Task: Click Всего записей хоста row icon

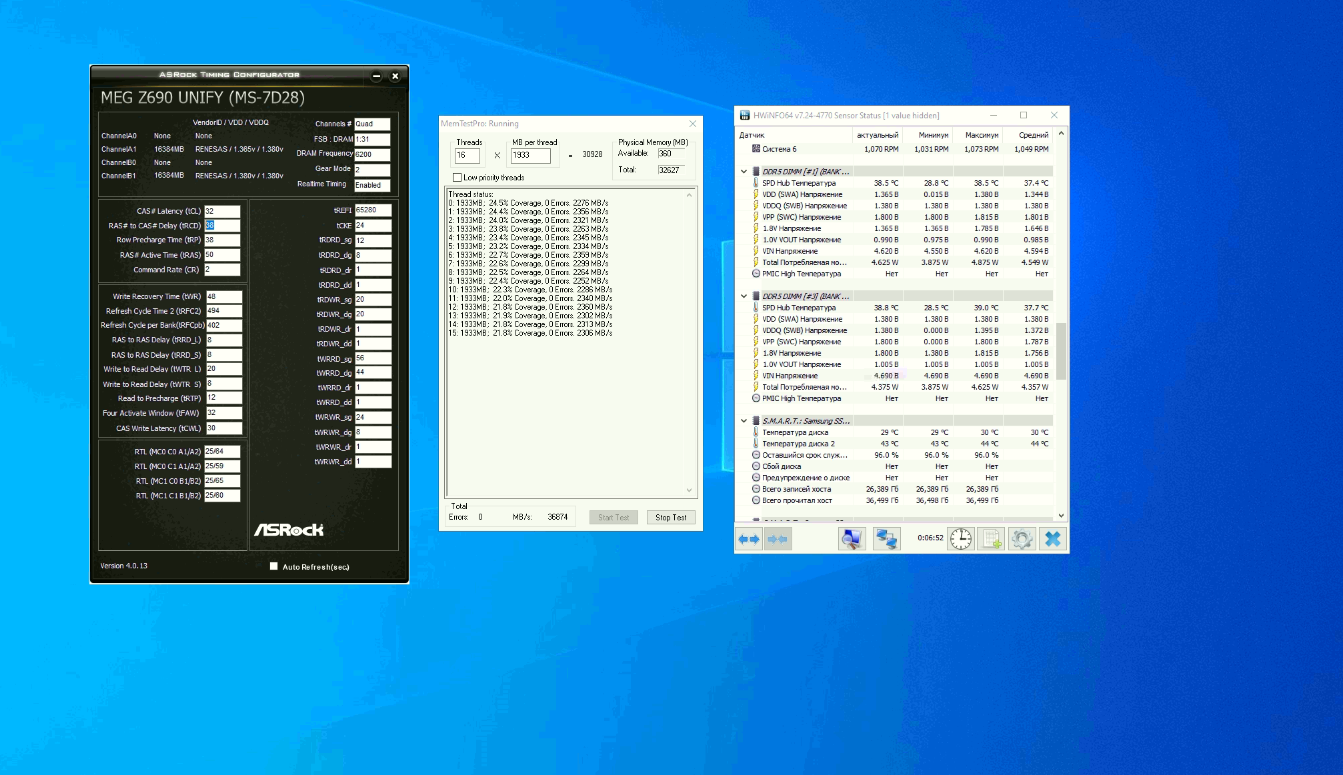Action: click(x=755, y=489)
